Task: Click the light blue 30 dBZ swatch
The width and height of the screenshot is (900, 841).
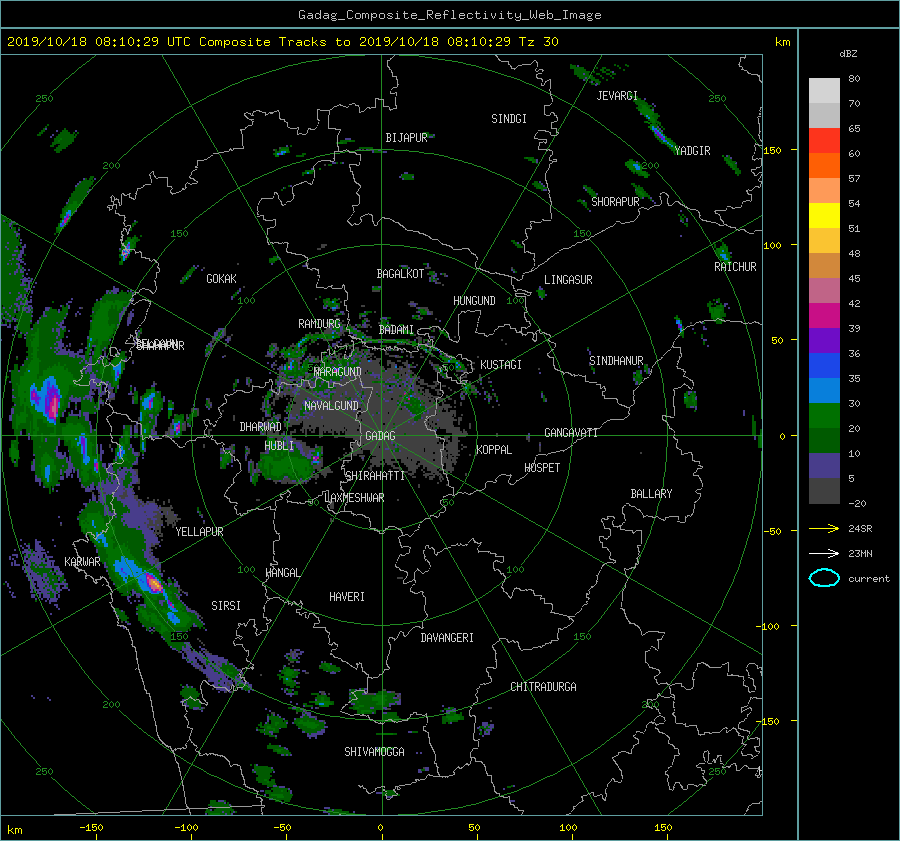Action: (x=824, y=391)
